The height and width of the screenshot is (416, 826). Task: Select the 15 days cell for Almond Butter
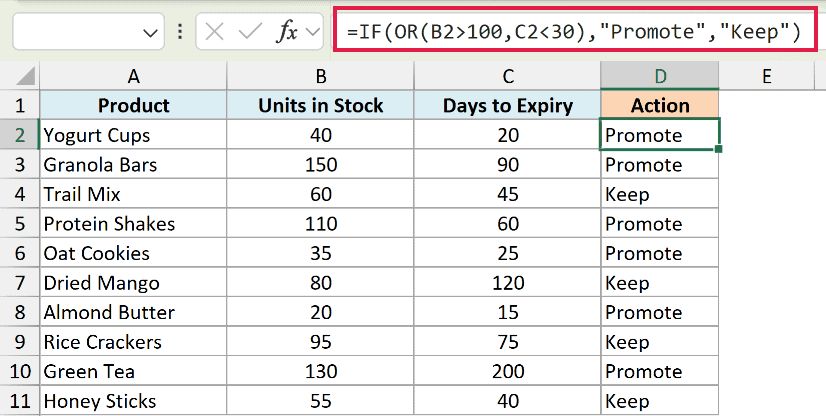(x=508, y=312)
